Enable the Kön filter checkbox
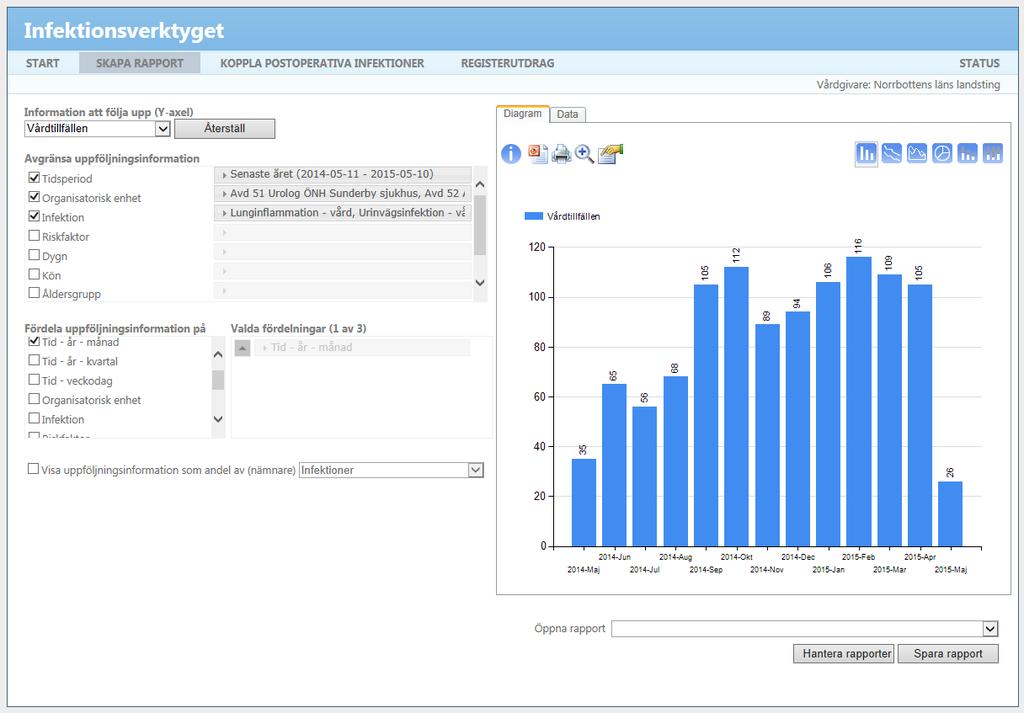 coord(35,274)
